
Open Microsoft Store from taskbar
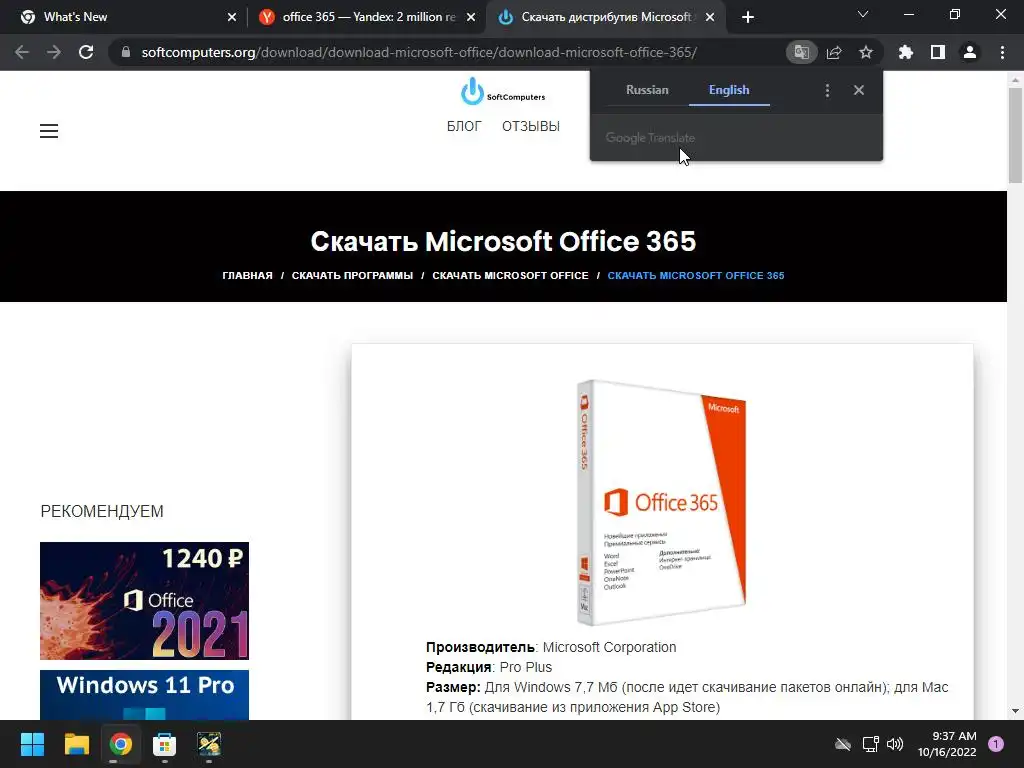(165, 744)
